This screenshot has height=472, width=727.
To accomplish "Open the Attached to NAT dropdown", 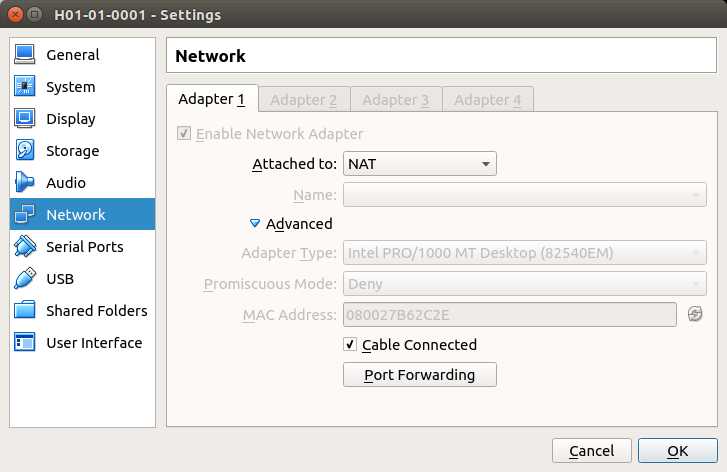I will (x=420, y=164).
